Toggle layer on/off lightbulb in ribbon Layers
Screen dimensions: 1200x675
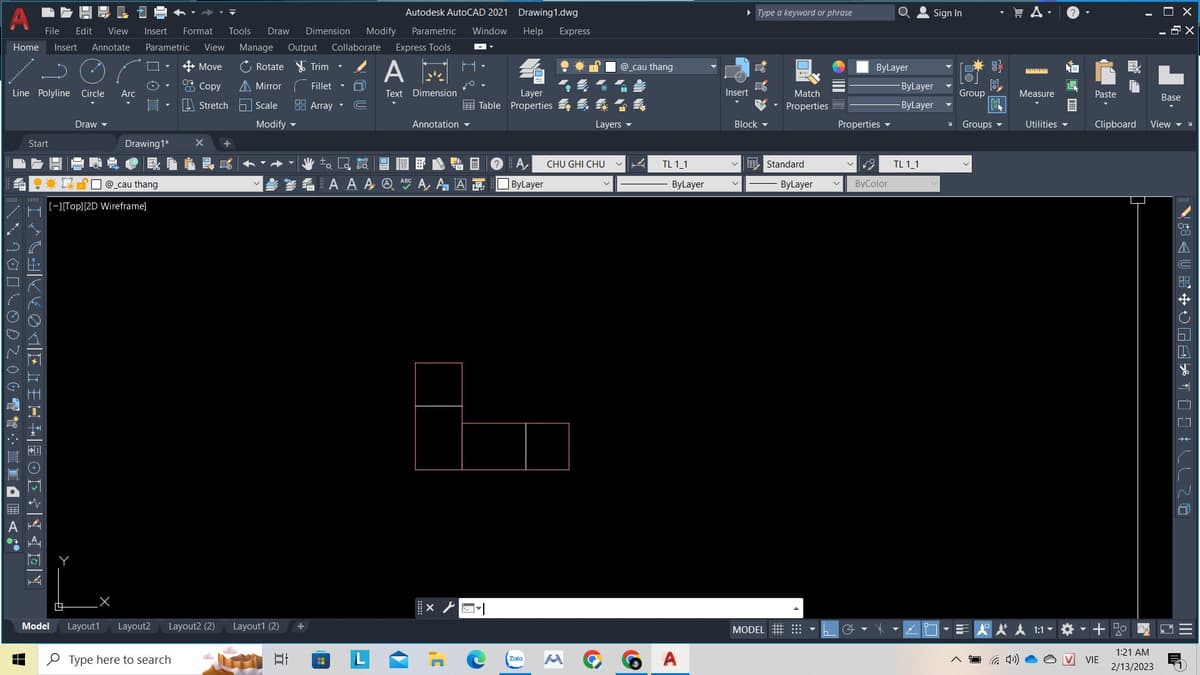(566, 67)
